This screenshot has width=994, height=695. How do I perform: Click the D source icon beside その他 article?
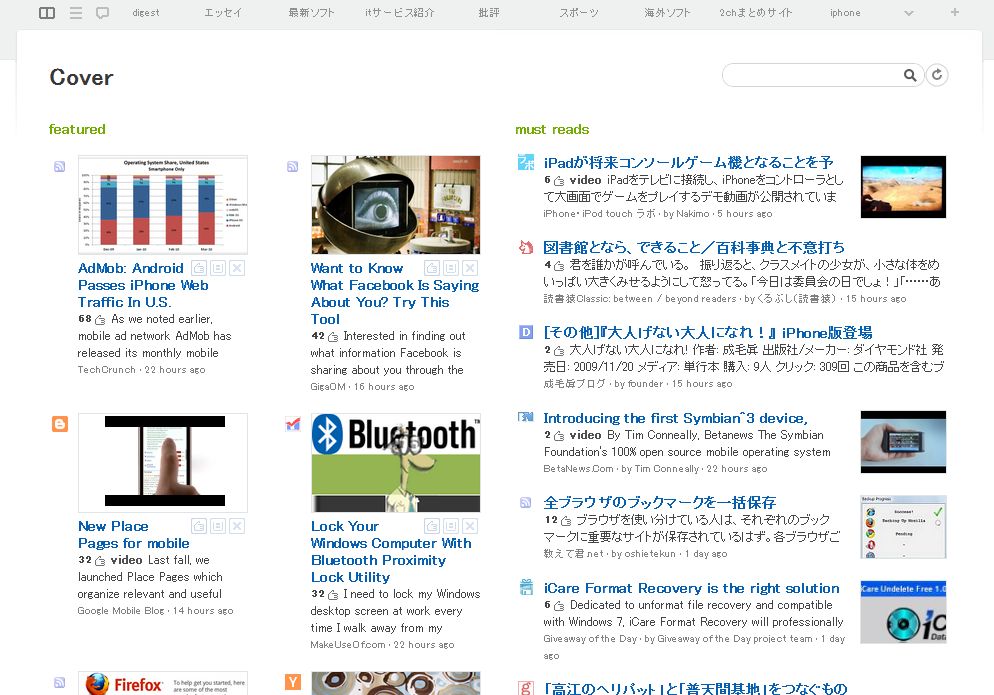[x=526, y=332]
